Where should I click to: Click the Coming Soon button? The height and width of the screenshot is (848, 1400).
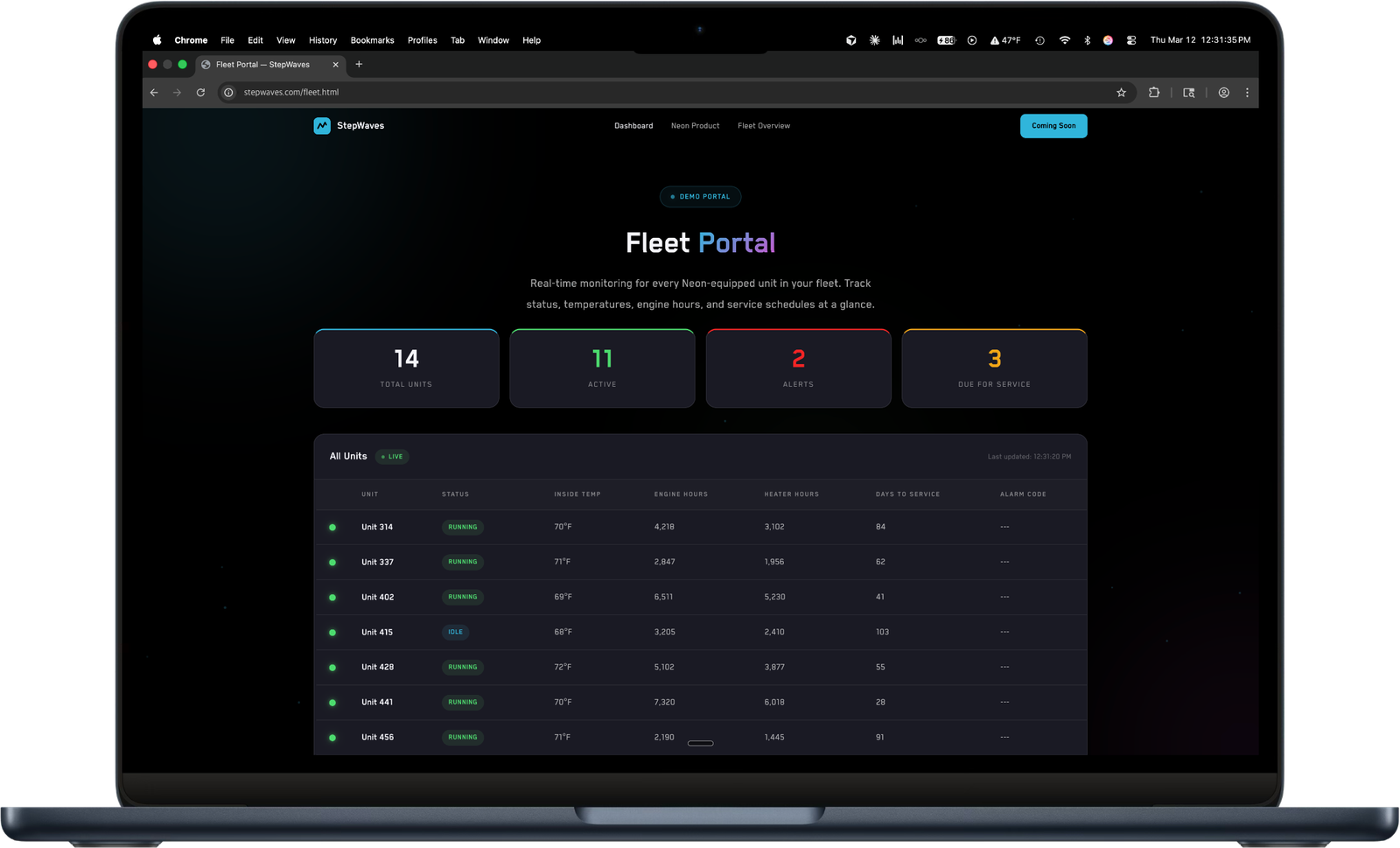(1053, 125)
